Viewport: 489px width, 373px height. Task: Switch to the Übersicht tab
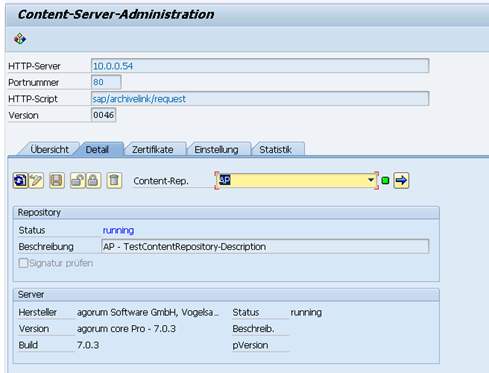[49, 149]
